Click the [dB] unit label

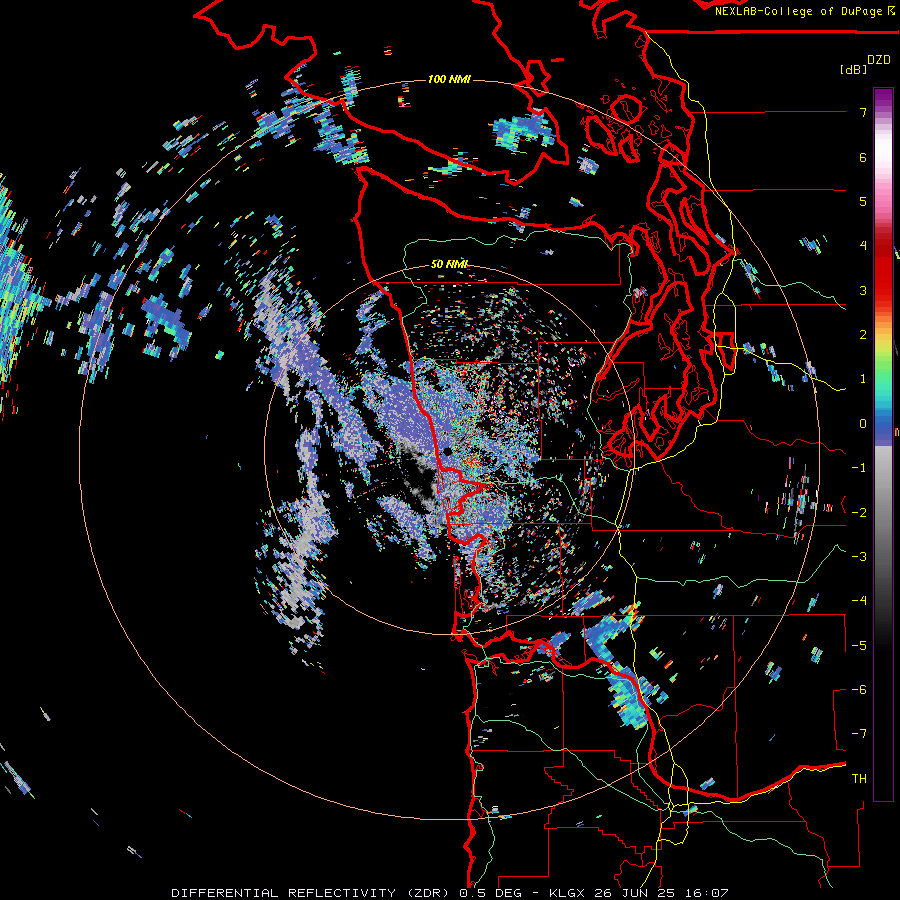pyautogui.click(x=853, y=69)
